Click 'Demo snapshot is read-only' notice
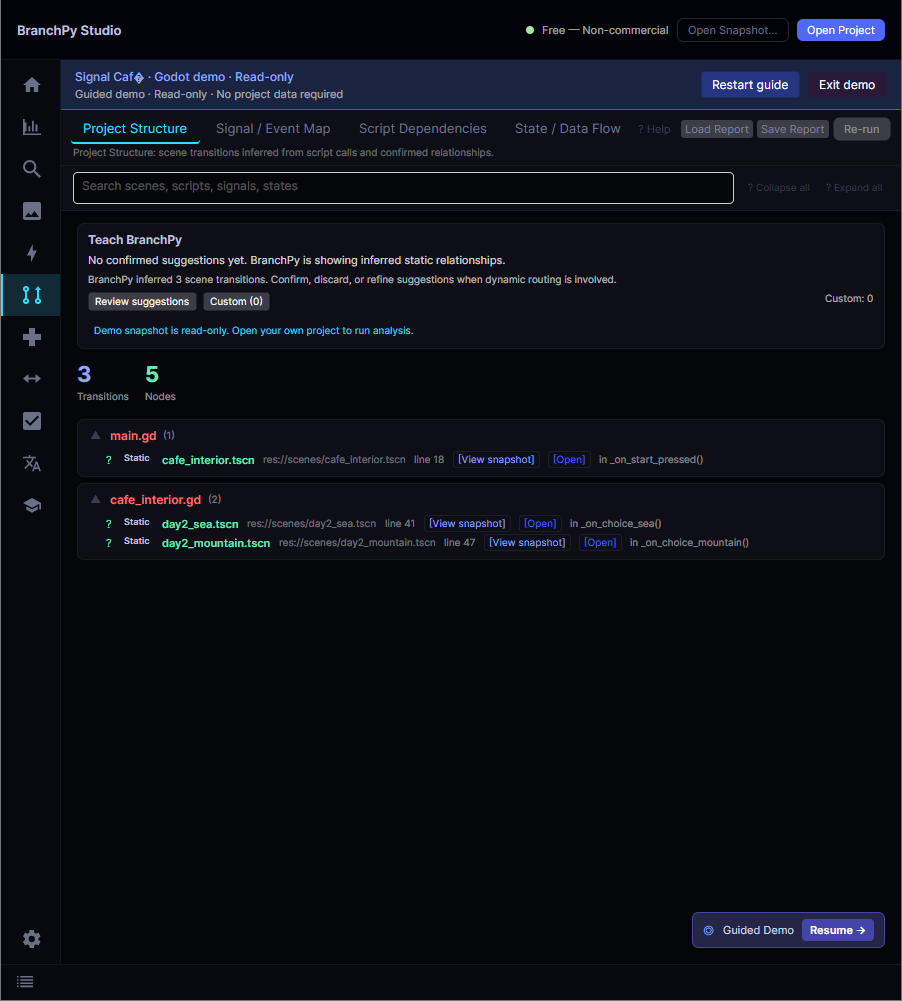The image size is (902, 1001). click(x=253, y=331)
